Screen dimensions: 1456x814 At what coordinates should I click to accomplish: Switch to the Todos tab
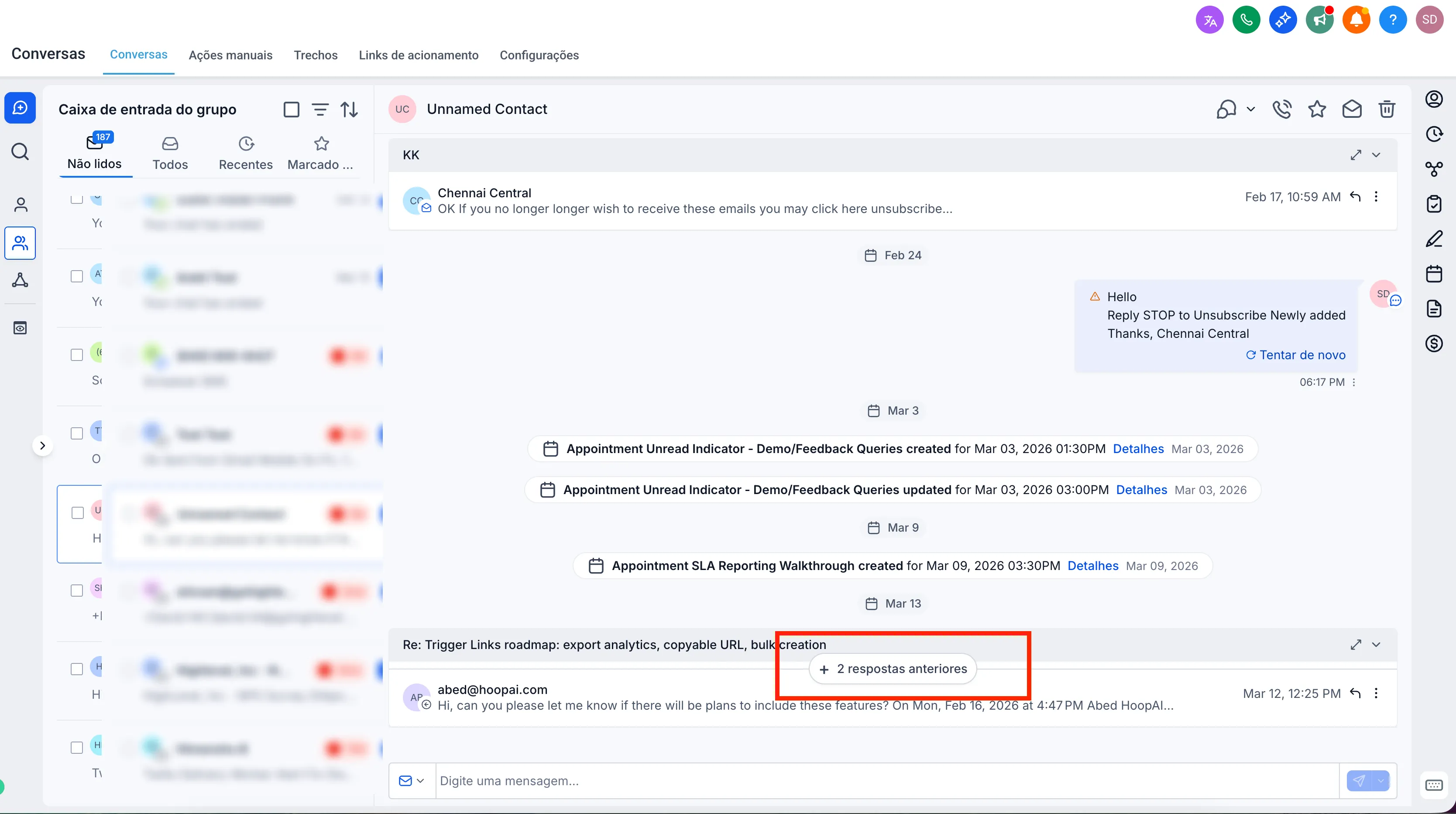click(x=170, y=153)
